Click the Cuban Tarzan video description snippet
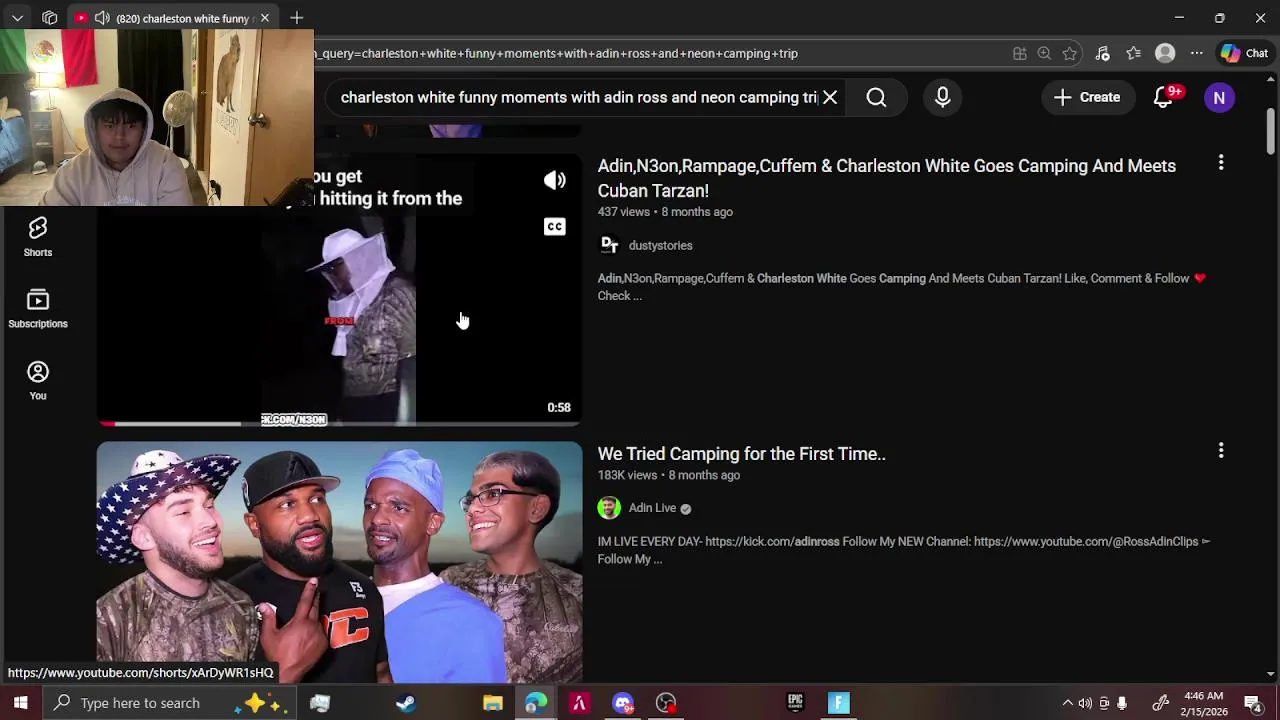Viewport: 1280px width, 720px height. pyautogui.click(x=901, y=287)
